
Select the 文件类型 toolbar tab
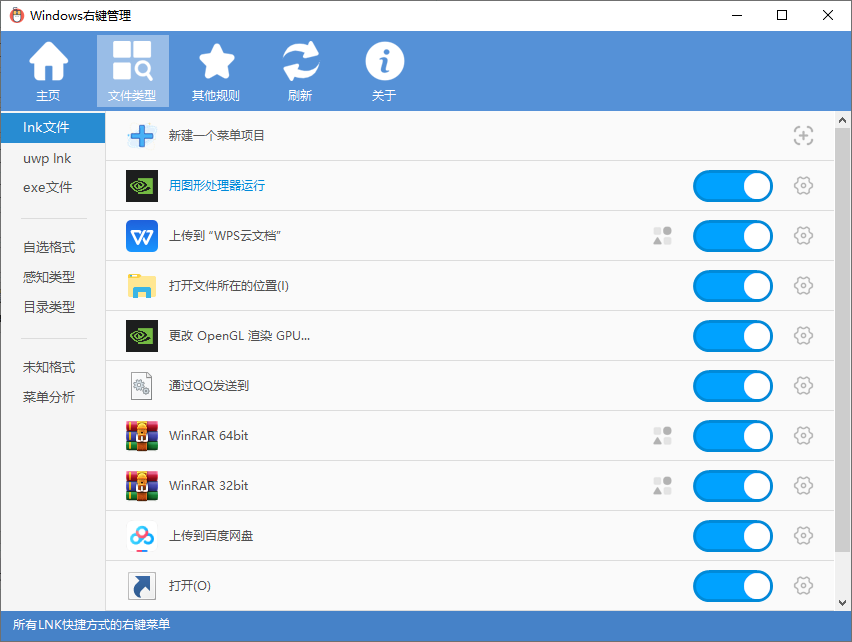pyautogui.click(x=132, y=71)
